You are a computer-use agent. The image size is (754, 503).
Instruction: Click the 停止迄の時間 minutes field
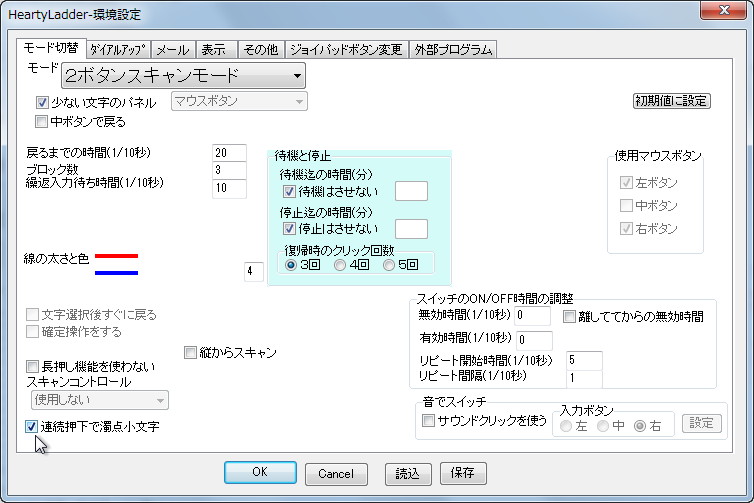pyautogui.click(x=411, y=229)
